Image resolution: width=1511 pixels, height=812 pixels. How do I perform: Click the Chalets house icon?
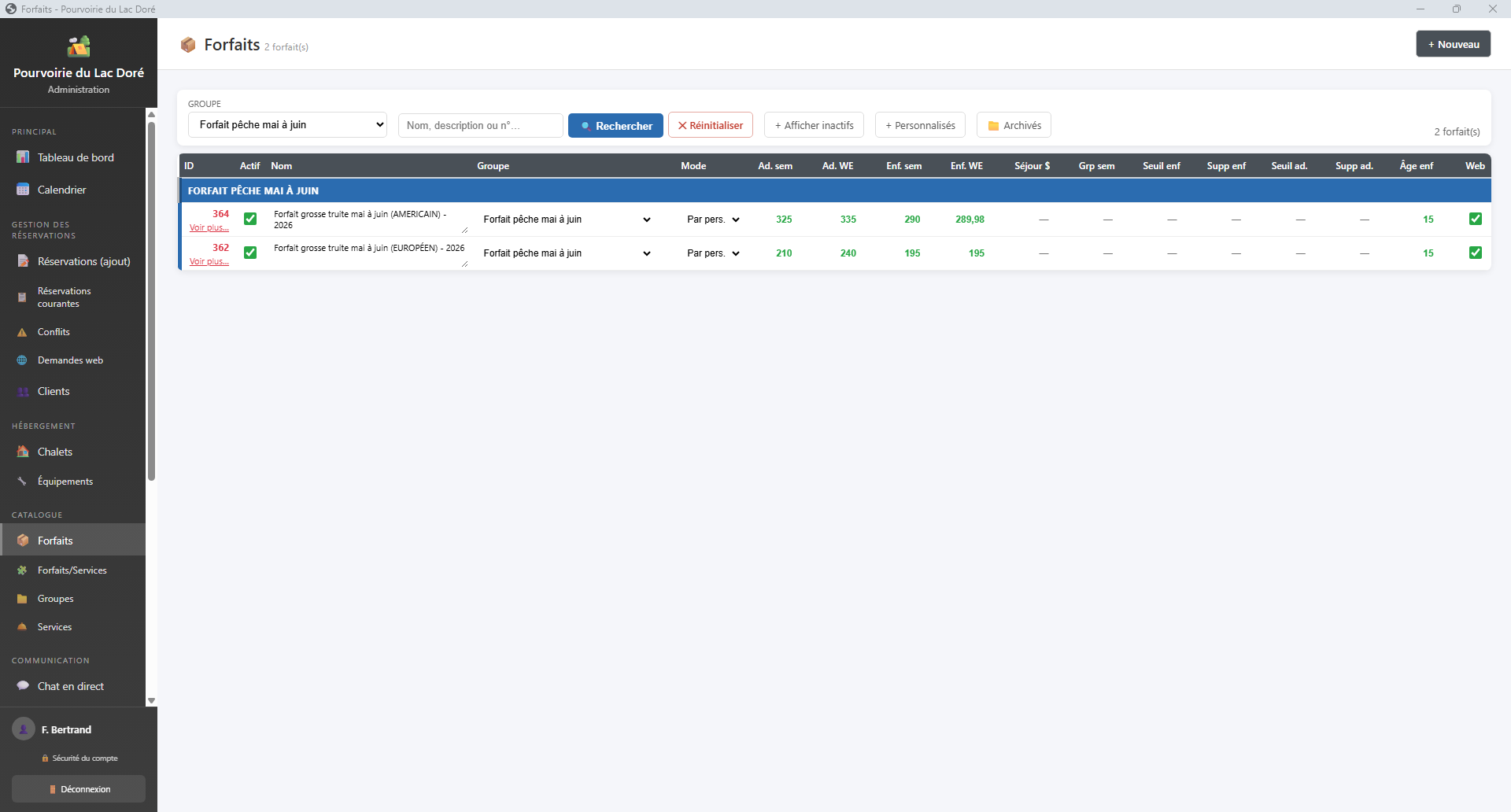click(23, 452)
